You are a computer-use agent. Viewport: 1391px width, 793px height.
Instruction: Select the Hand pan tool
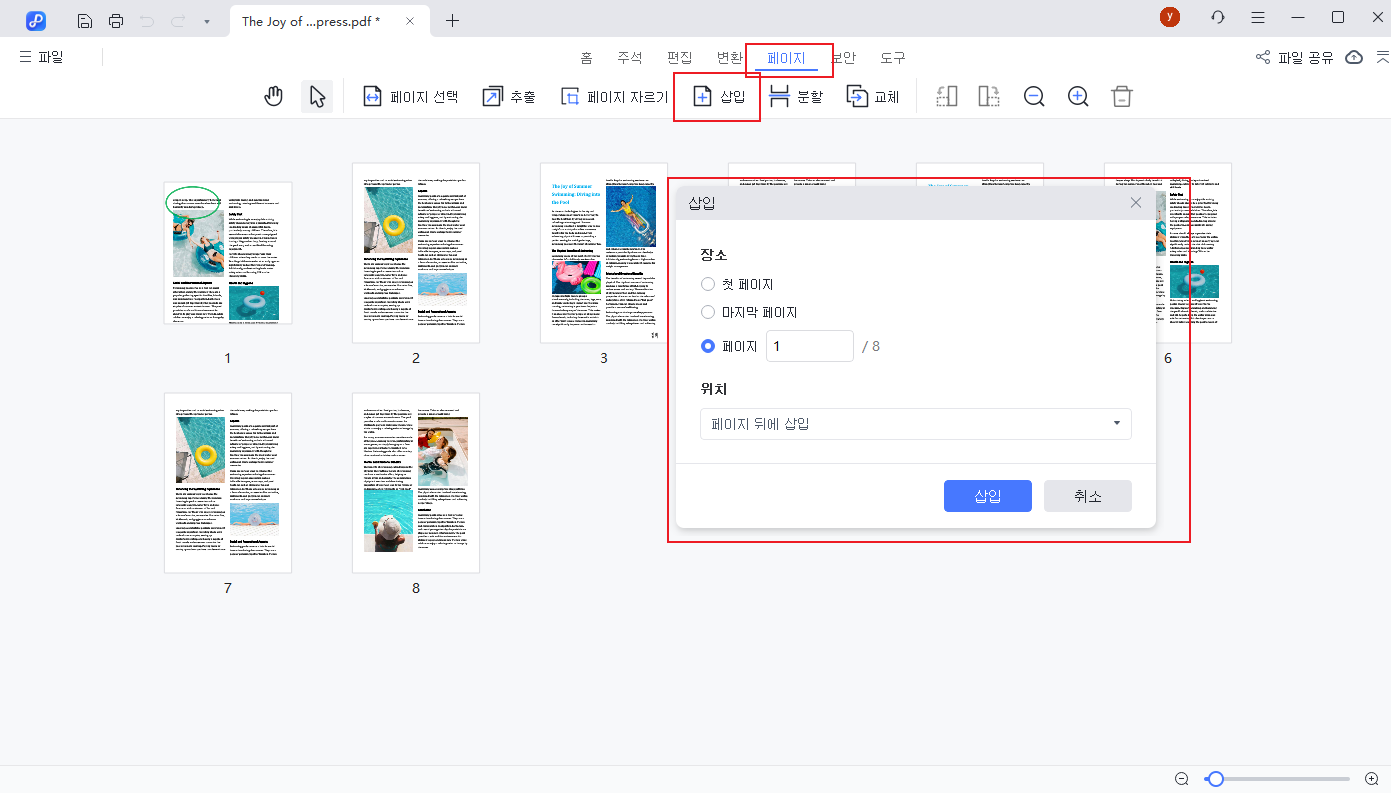[x=273, y=97]
